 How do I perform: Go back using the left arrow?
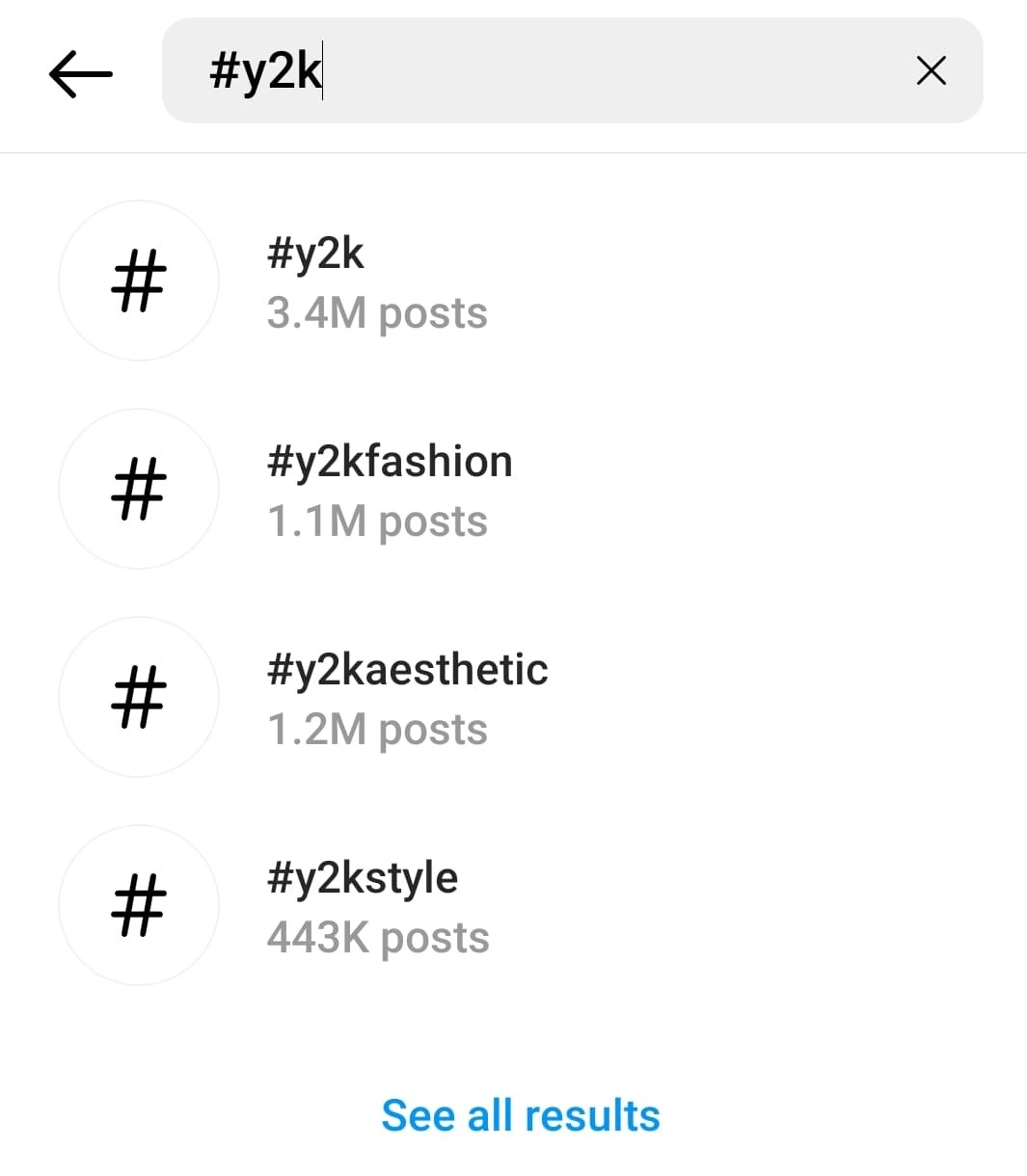click(x=80, y=71)
